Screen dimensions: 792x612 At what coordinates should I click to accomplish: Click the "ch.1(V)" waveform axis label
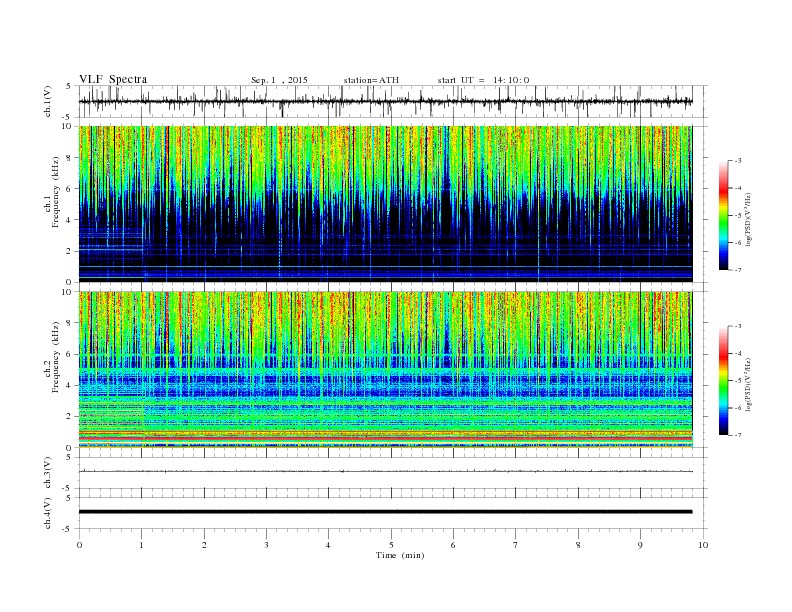tap(47, 101)
